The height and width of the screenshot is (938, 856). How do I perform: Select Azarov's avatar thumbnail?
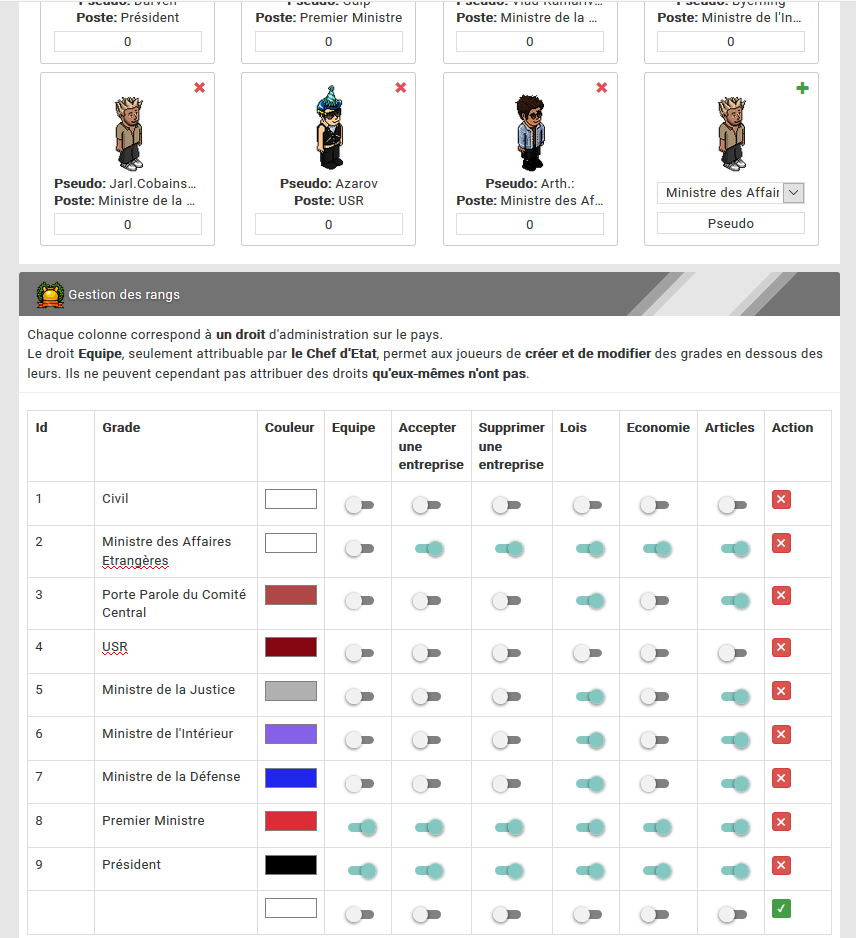pos(329,127)
